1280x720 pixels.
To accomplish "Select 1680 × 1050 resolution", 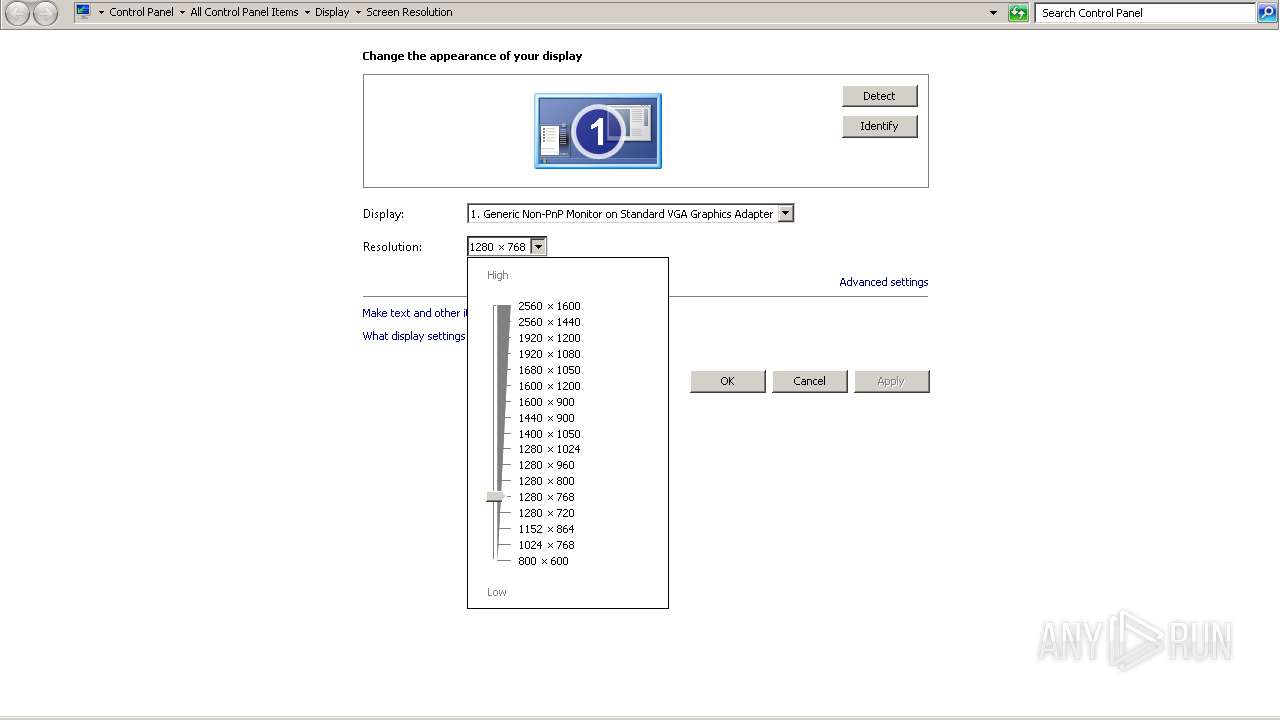I will click(549, 370).
